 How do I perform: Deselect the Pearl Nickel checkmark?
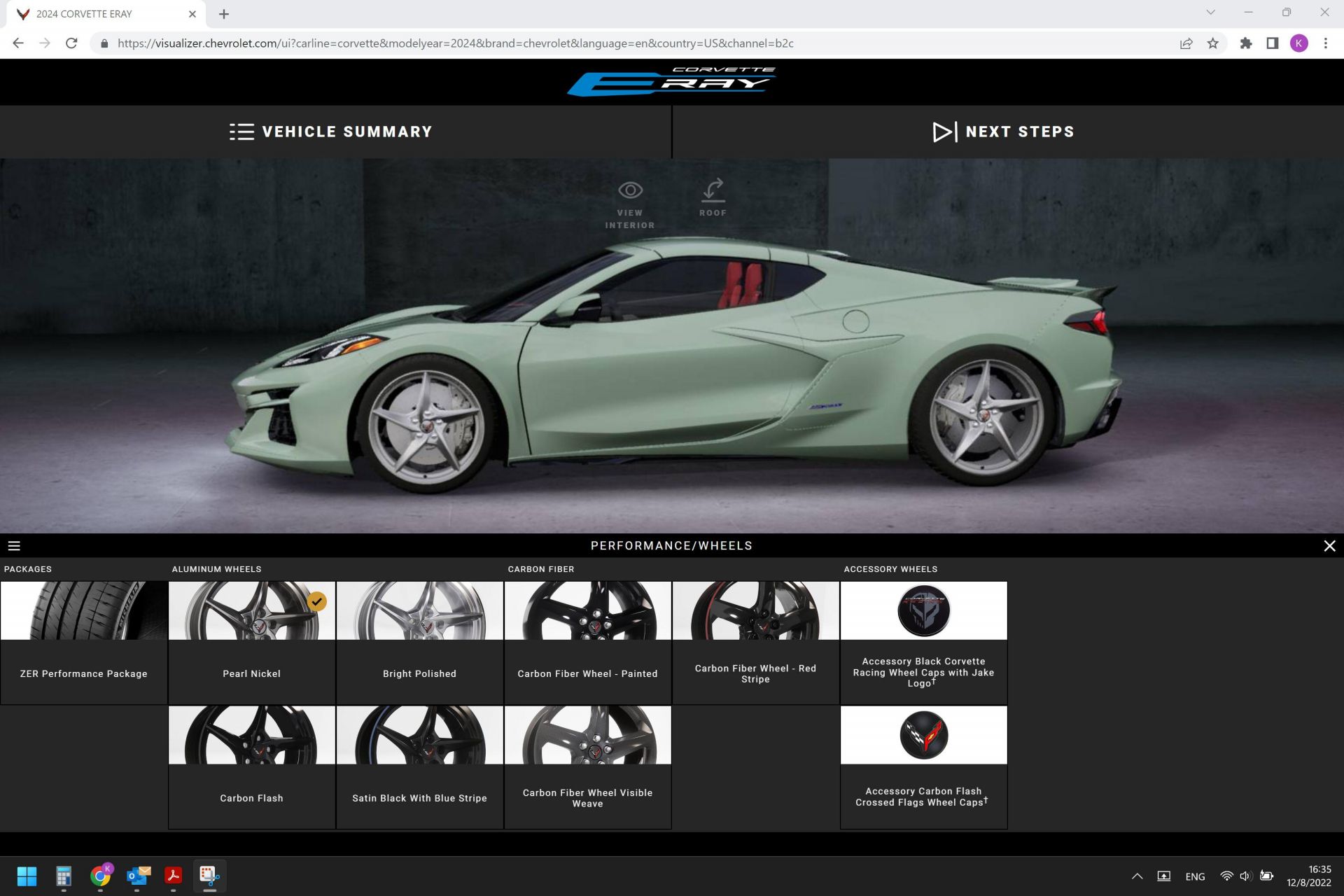coord(318,600)
